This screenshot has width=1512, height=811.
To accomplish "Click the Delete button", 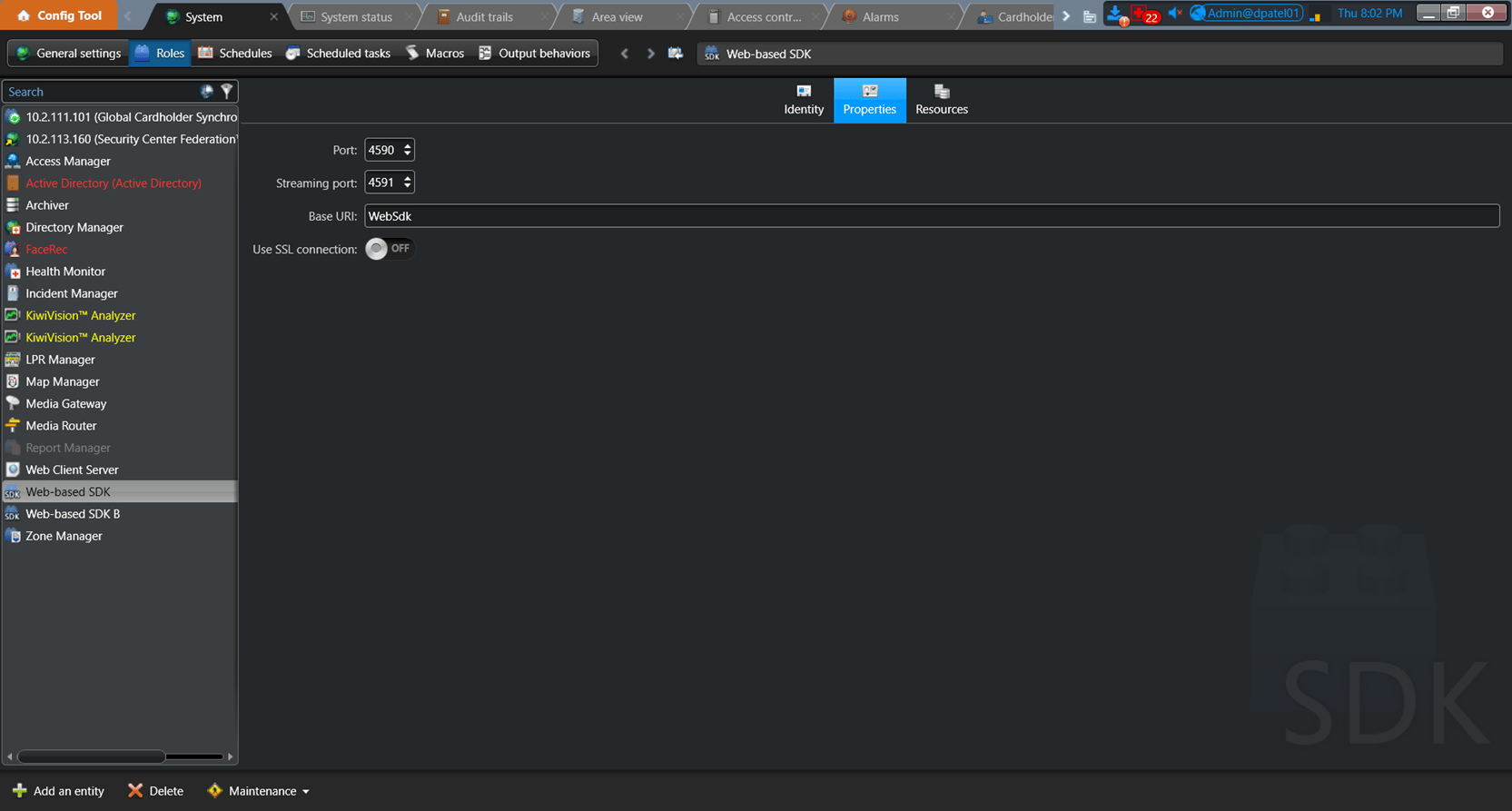I will coord(155,791).
